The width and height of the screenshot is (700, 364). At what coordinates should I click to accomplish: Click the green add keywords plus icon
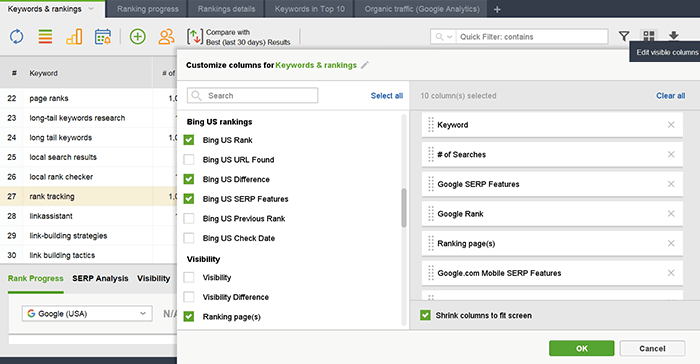[x=138, y=37]
